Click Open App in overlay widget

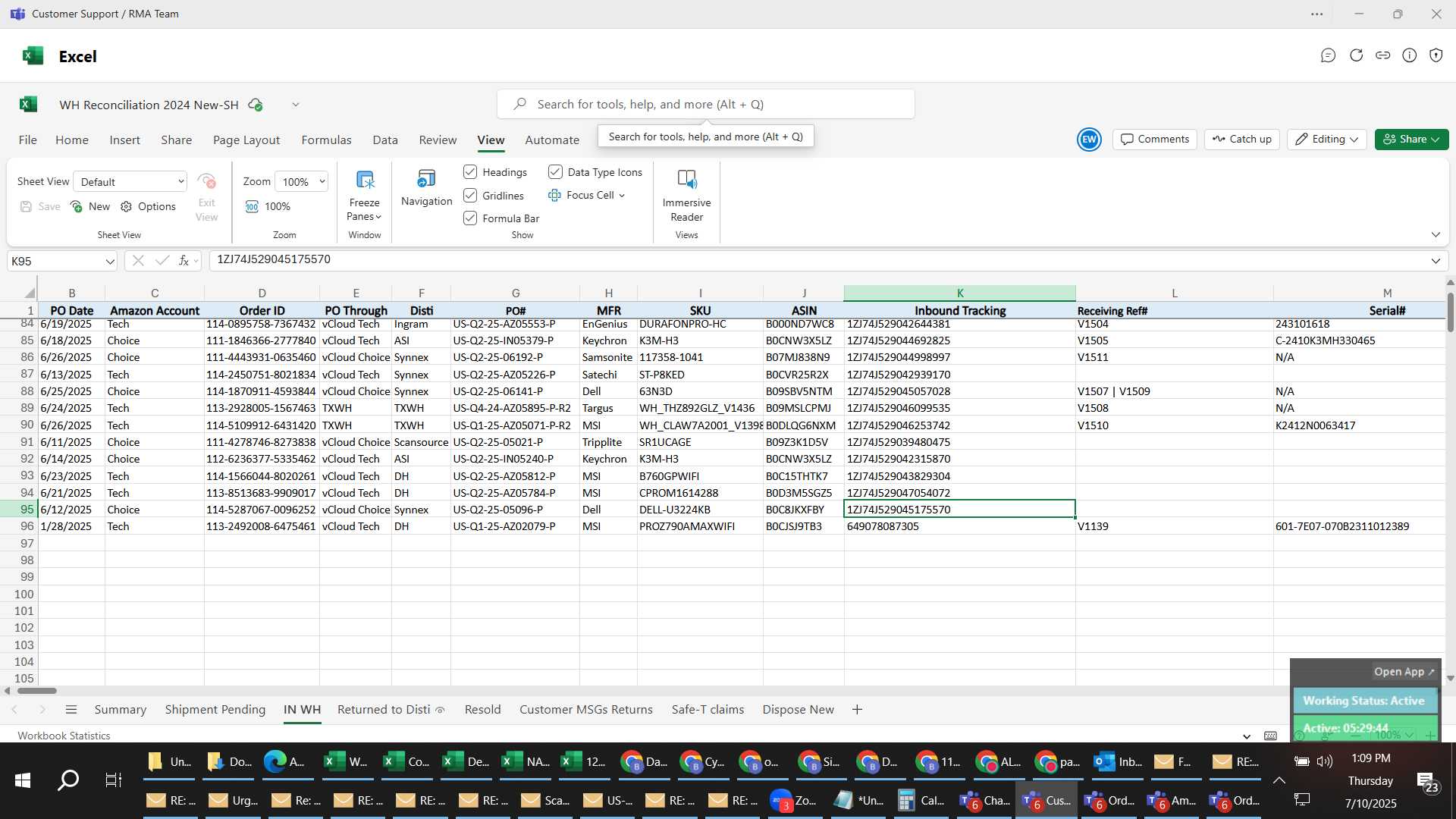(x=1404, y=672)
